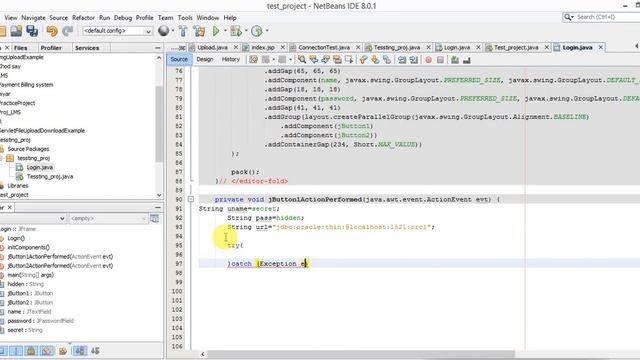Click the search magnifier icon in search box
Image resolution: width=640 pixels, height=360 pixels.
click(567, 17)
